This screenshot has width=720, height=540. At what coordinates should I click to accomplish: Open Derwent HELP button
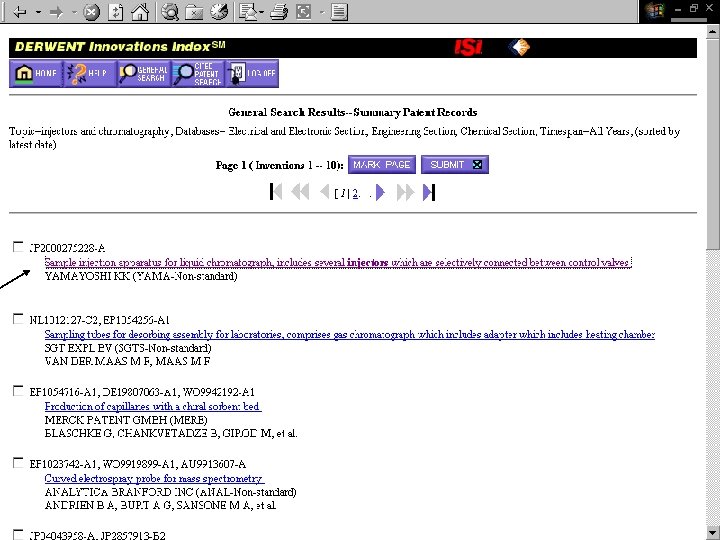click(90, 73)
